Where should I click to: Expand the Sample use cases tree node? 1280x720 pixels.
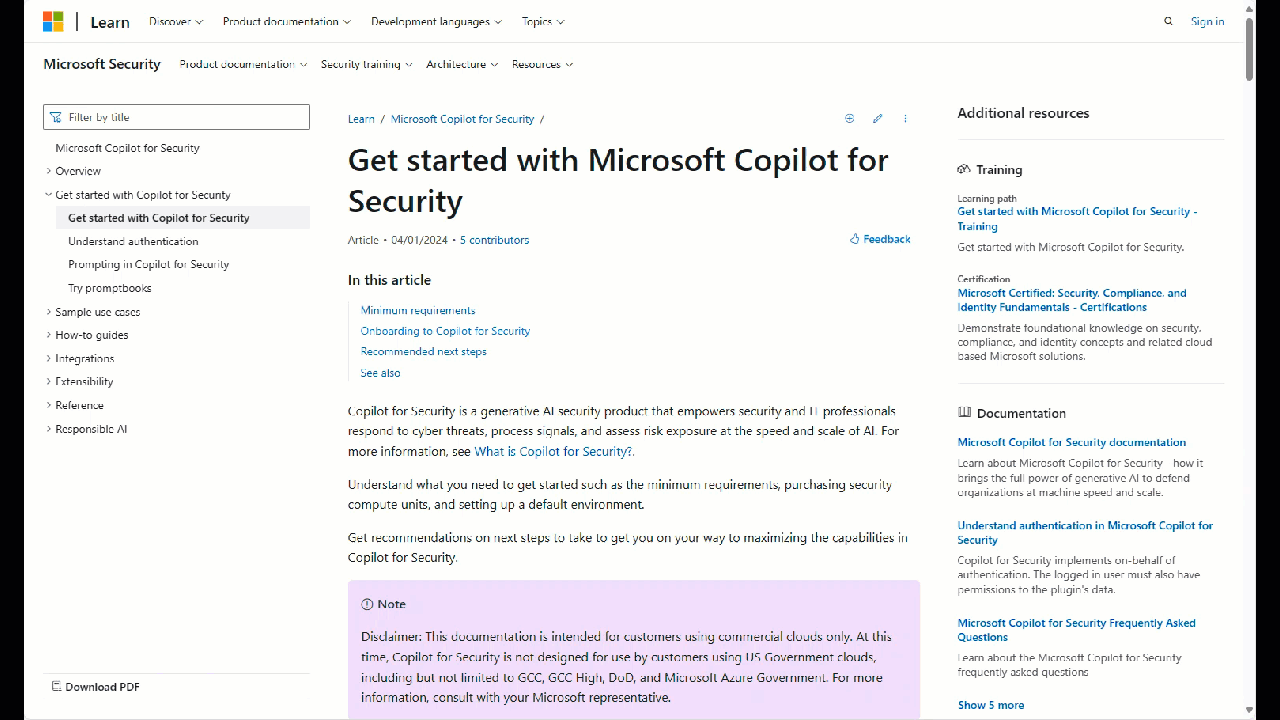[x=49, y=312]
